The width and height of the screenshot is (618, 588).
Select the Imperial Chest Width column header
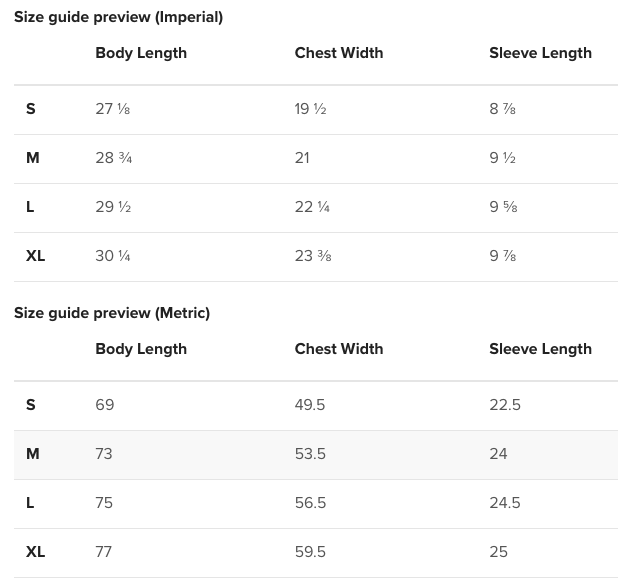pos(339,53)
